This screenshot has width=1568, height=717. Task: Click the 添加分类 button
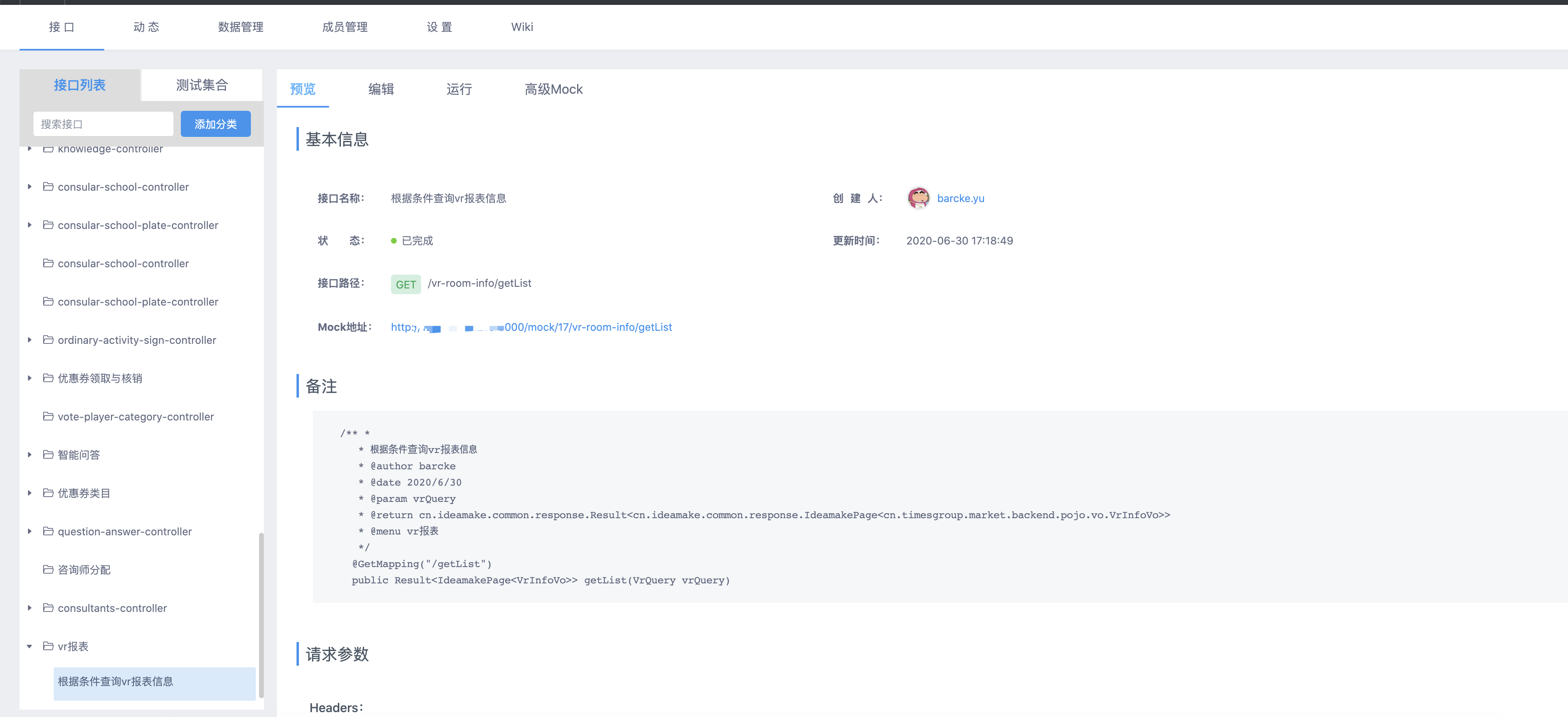[x=215, y=124]
